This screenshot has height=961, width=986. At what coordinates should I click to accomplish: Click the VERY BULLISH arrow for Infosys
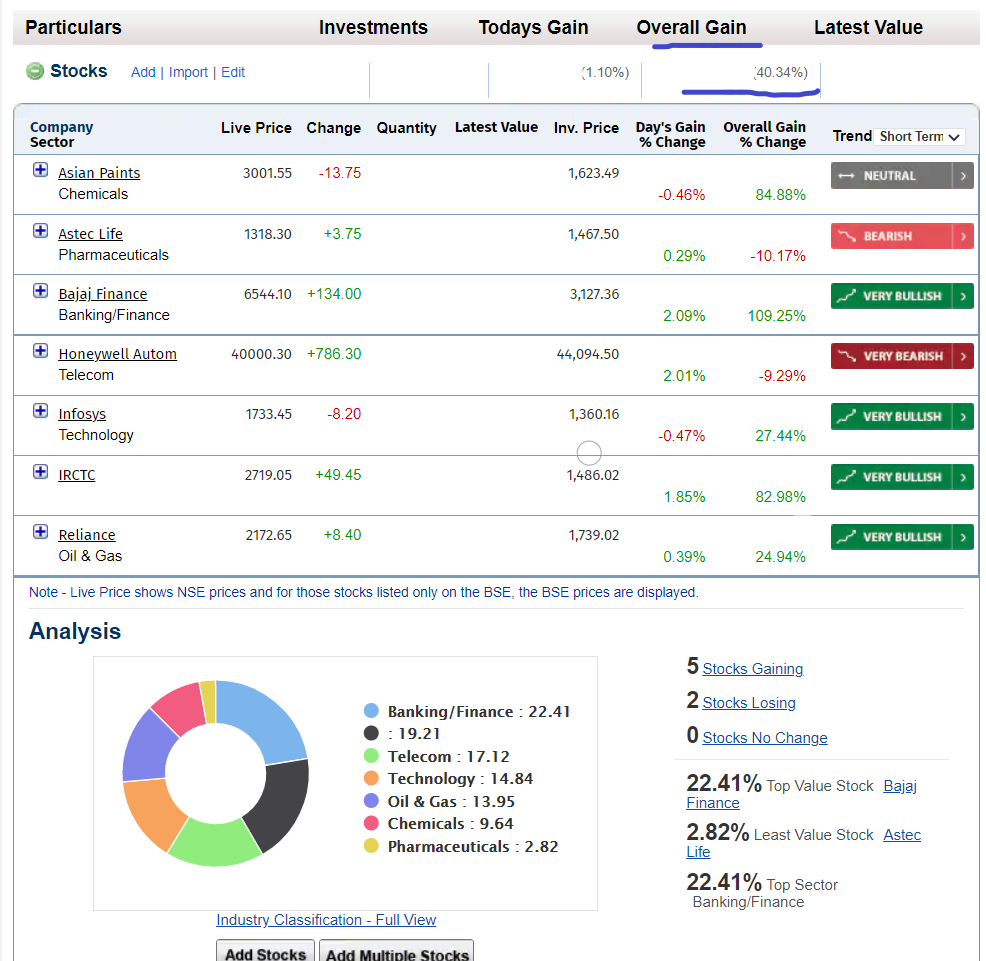[963, 416]
